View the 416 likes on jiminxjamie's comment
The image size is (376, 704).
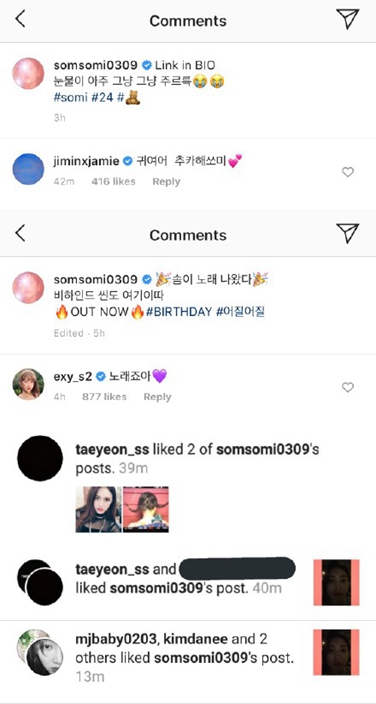click(x=113, y=182)
